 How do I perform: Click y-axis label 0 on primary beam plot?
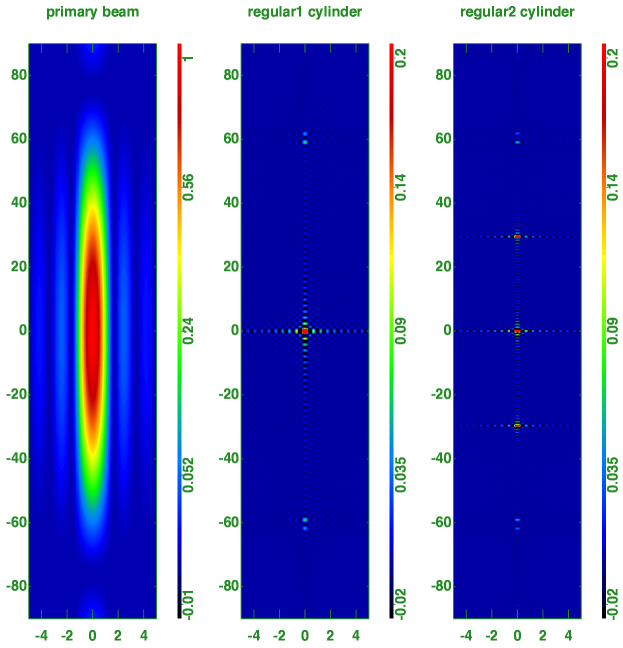tap(23, 330)
